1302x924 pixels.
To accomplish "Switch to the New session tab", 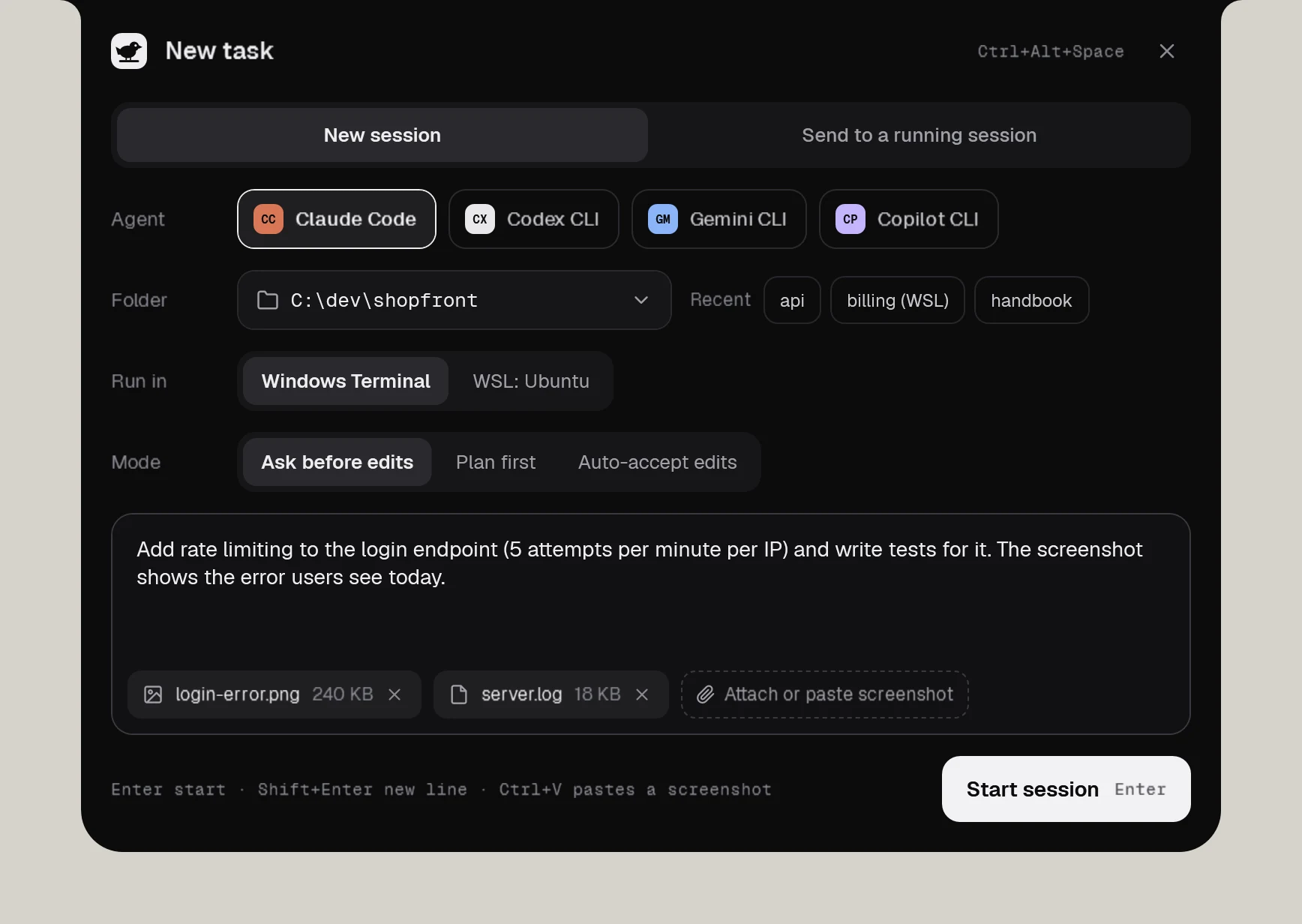I will coord(382,135).
